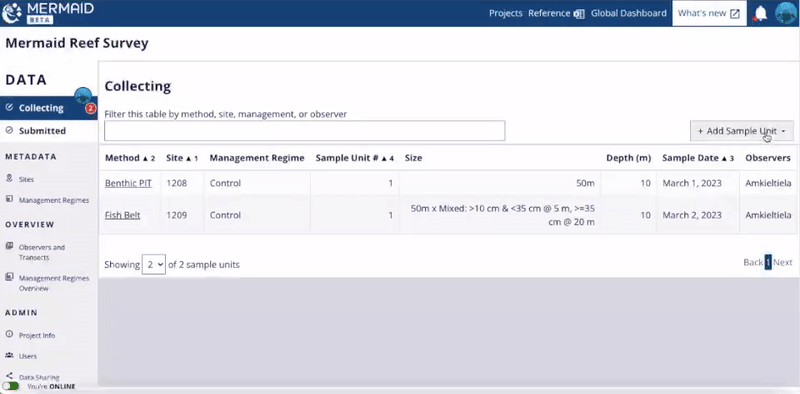
Task: Open Users via people icon
Action: pyautogui.click(x=9, y=355)
